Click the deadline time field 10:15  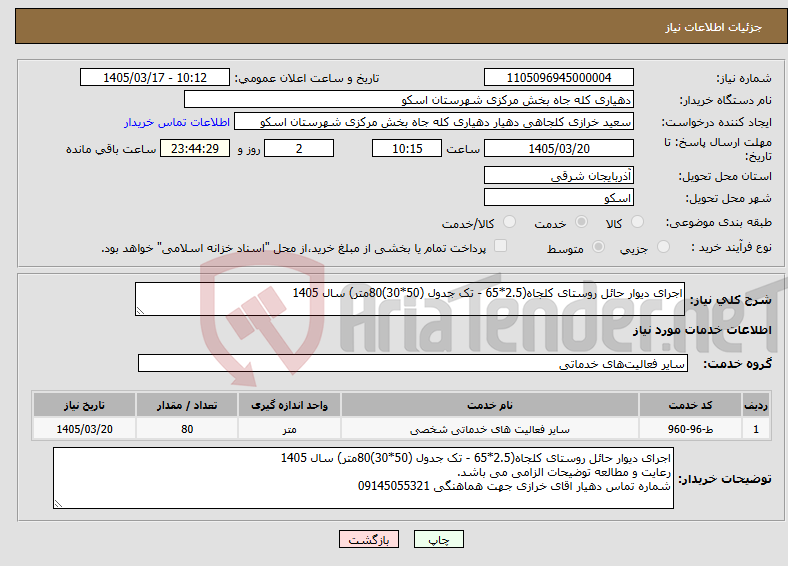407,148
